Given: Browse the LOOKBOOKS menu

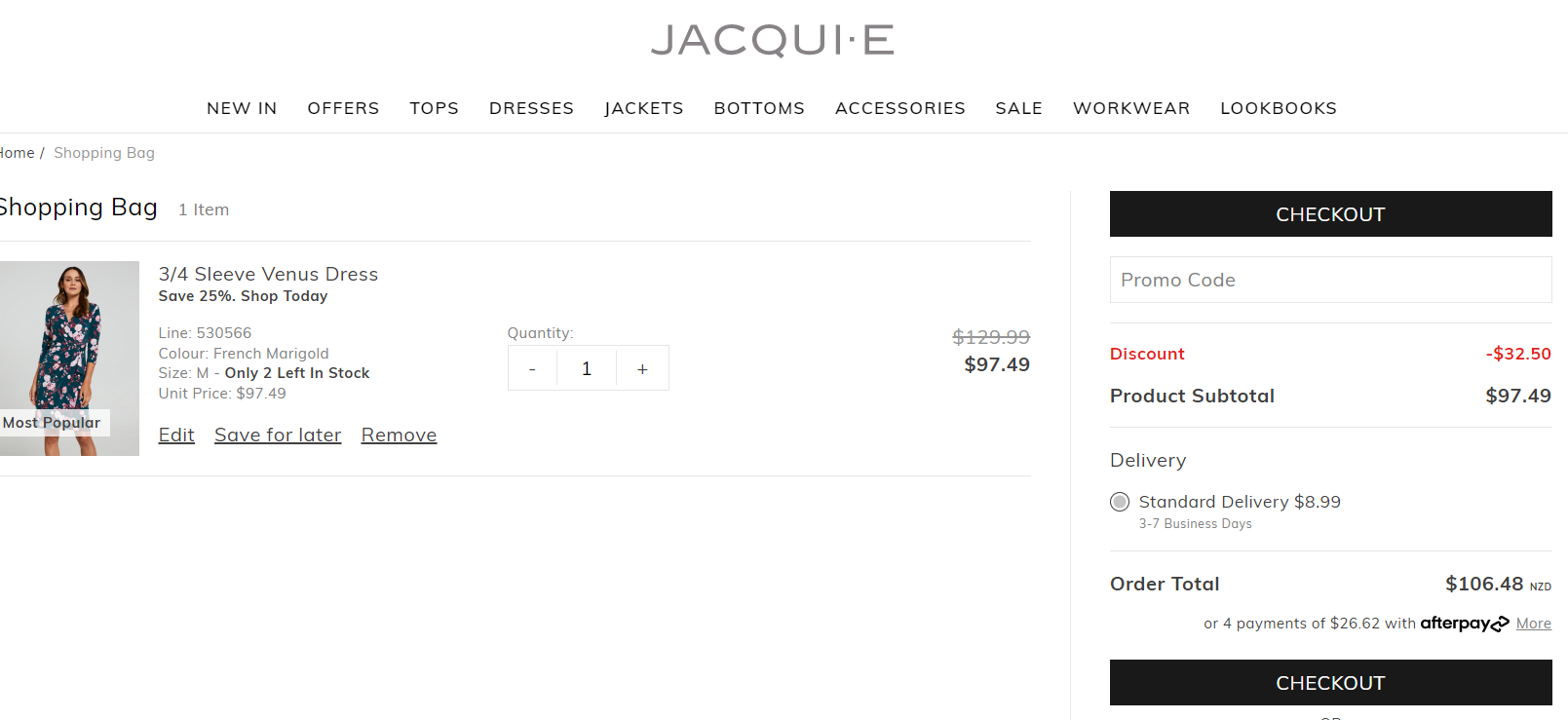Looking at the screenshot, I should click(1278, 108).
